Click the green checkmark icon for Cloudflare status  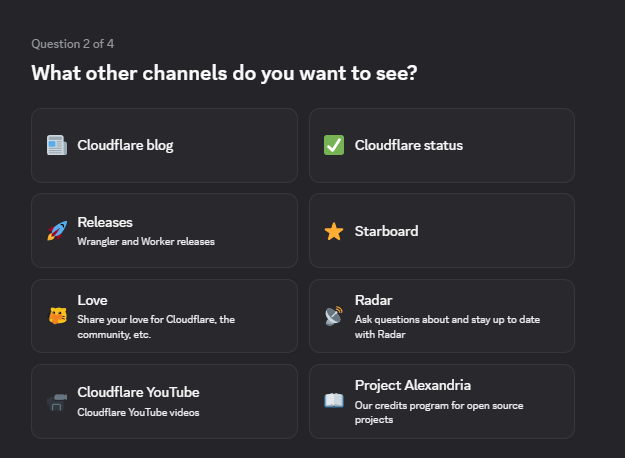[334, 145]
